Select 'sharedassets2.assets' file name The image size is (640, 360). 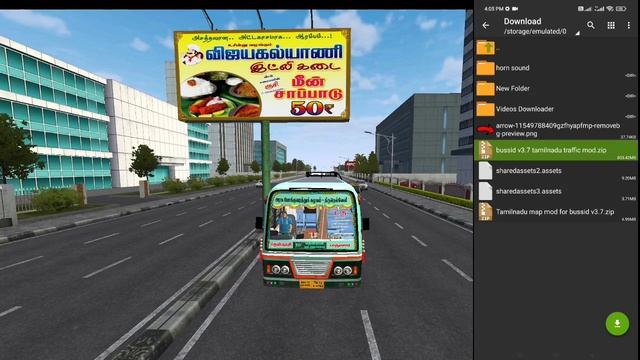pyautogui.click(x=529, y=171)
